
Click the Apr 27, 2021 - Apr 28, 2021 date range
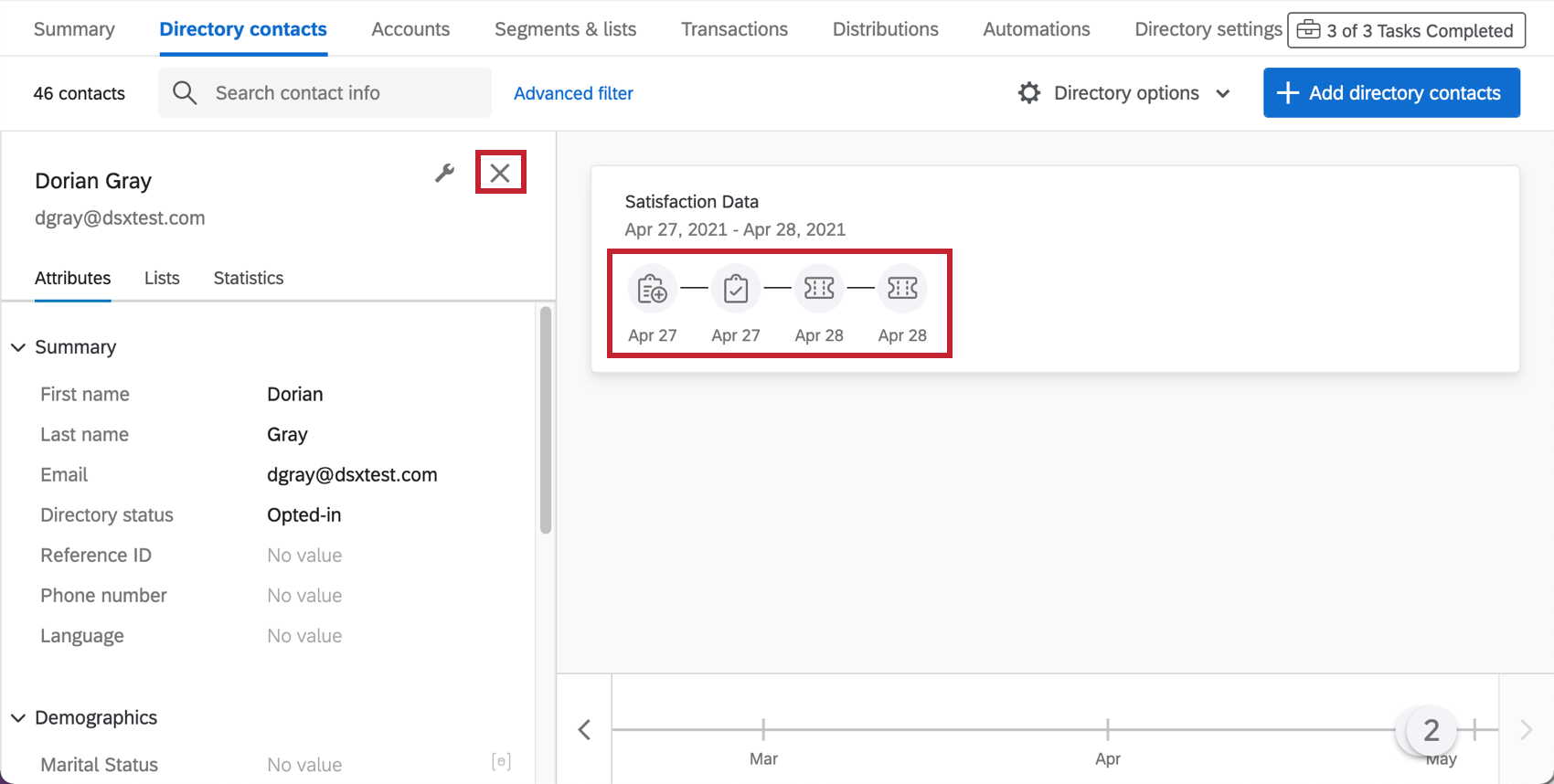click(735, 229)
